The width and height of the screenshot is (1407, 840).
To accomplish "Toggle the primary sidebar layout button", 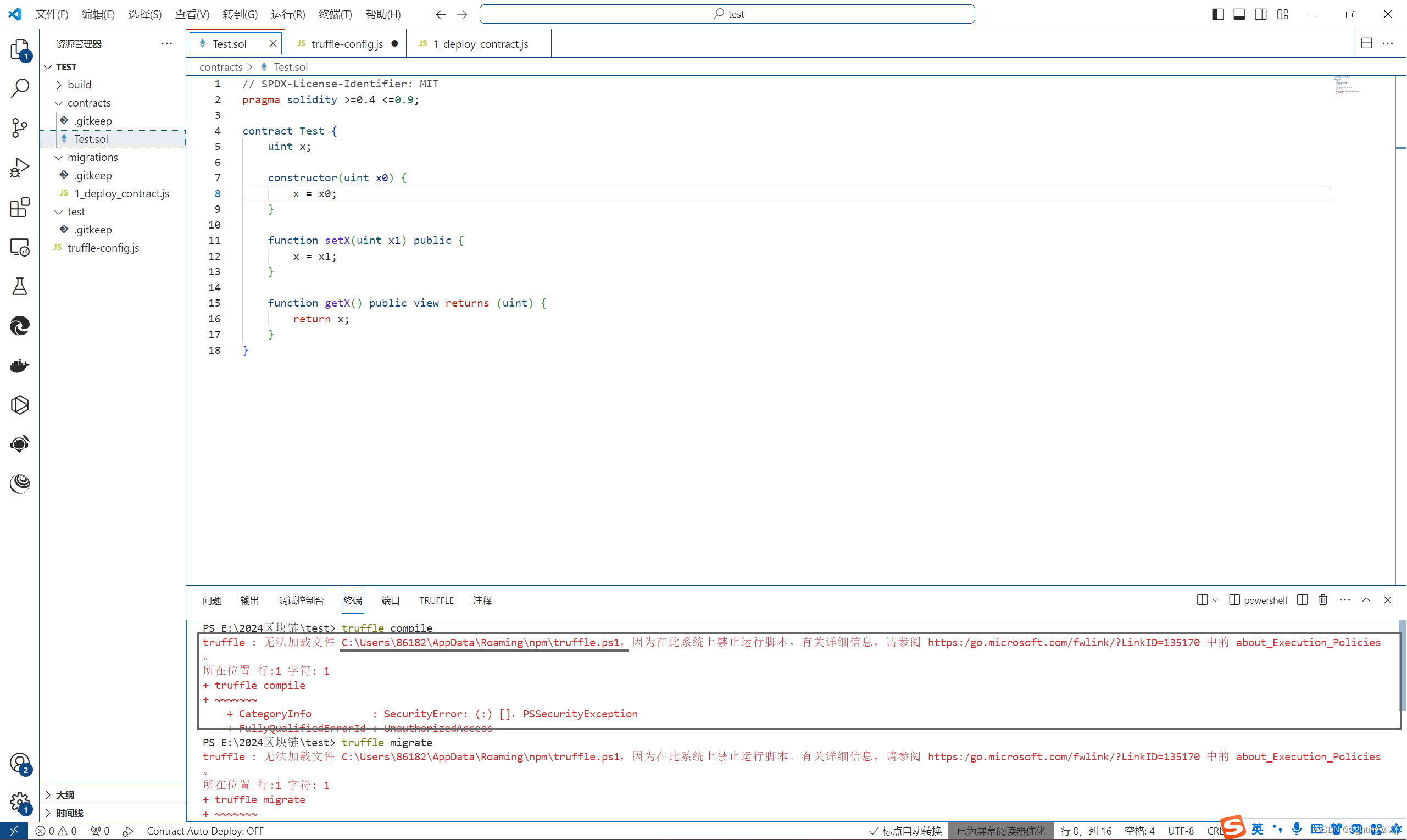I will pyautogui.click(x=1217, y=14).
